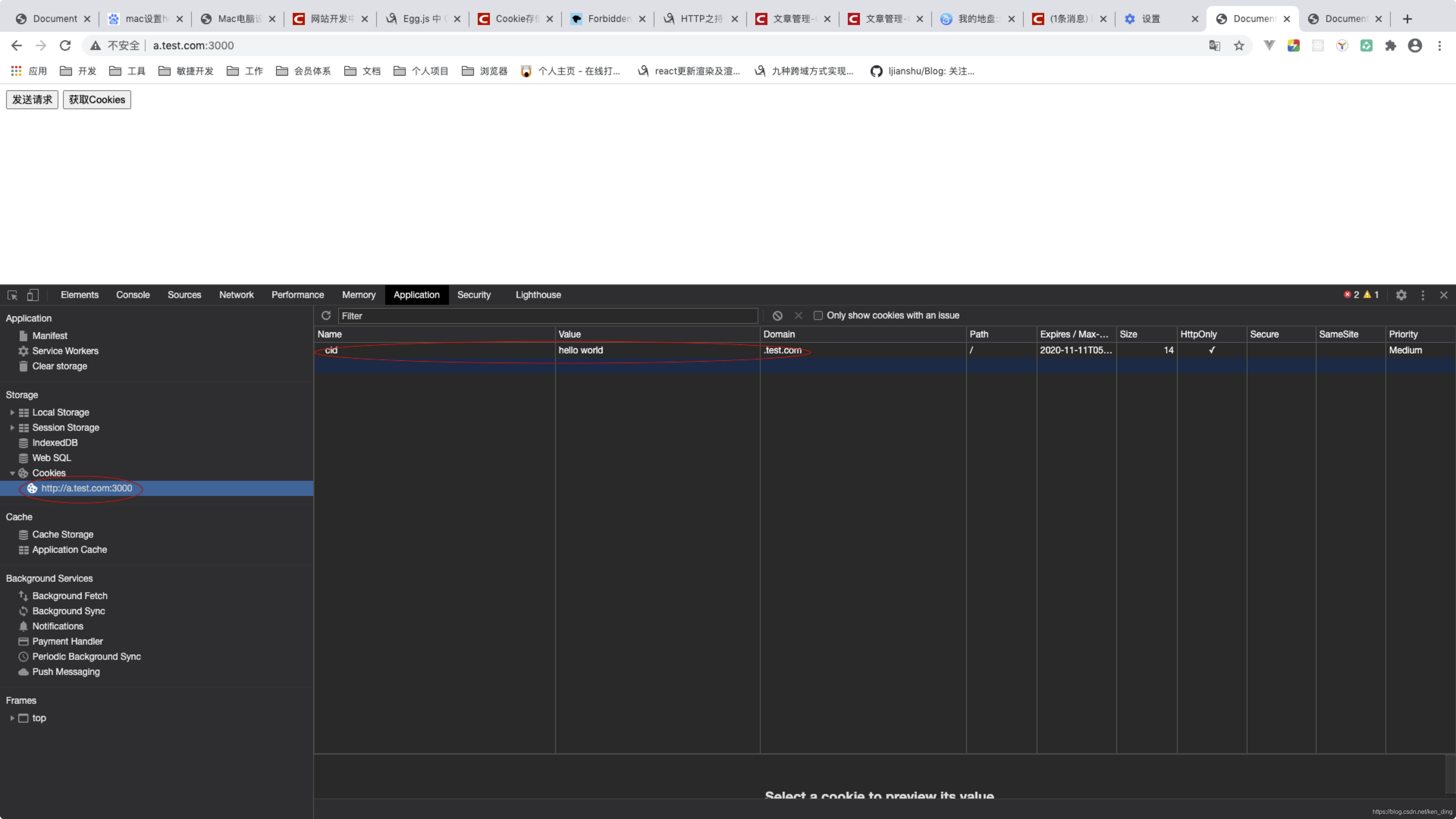Open the Google Translate icon
The image size is (1456, 819).
[1214, 45]
